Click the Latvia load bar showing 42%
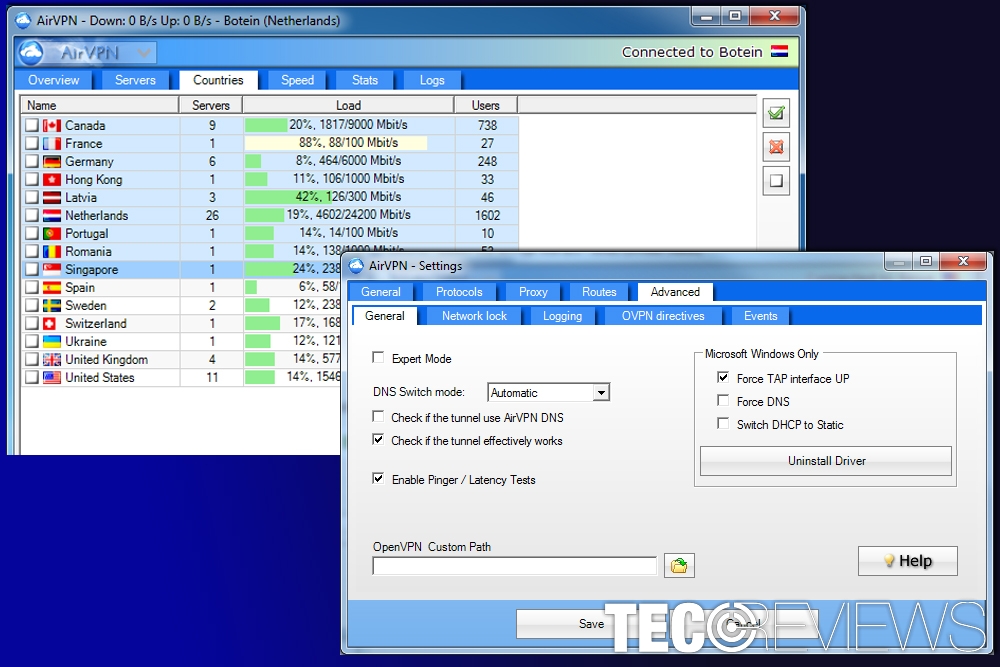1000x667 pixels. tap(348, 197)
